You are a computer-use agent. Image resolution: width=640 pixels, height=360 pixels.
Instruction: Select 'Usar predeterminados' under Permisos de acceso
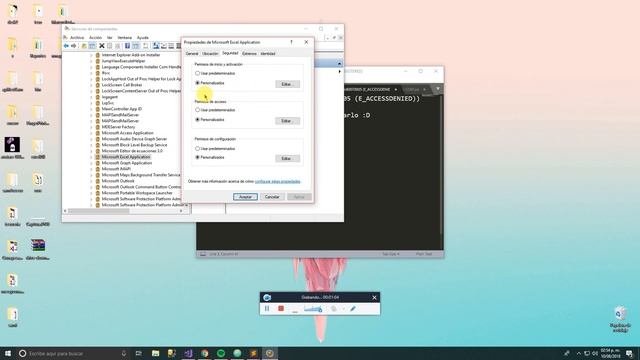point(198,110)
